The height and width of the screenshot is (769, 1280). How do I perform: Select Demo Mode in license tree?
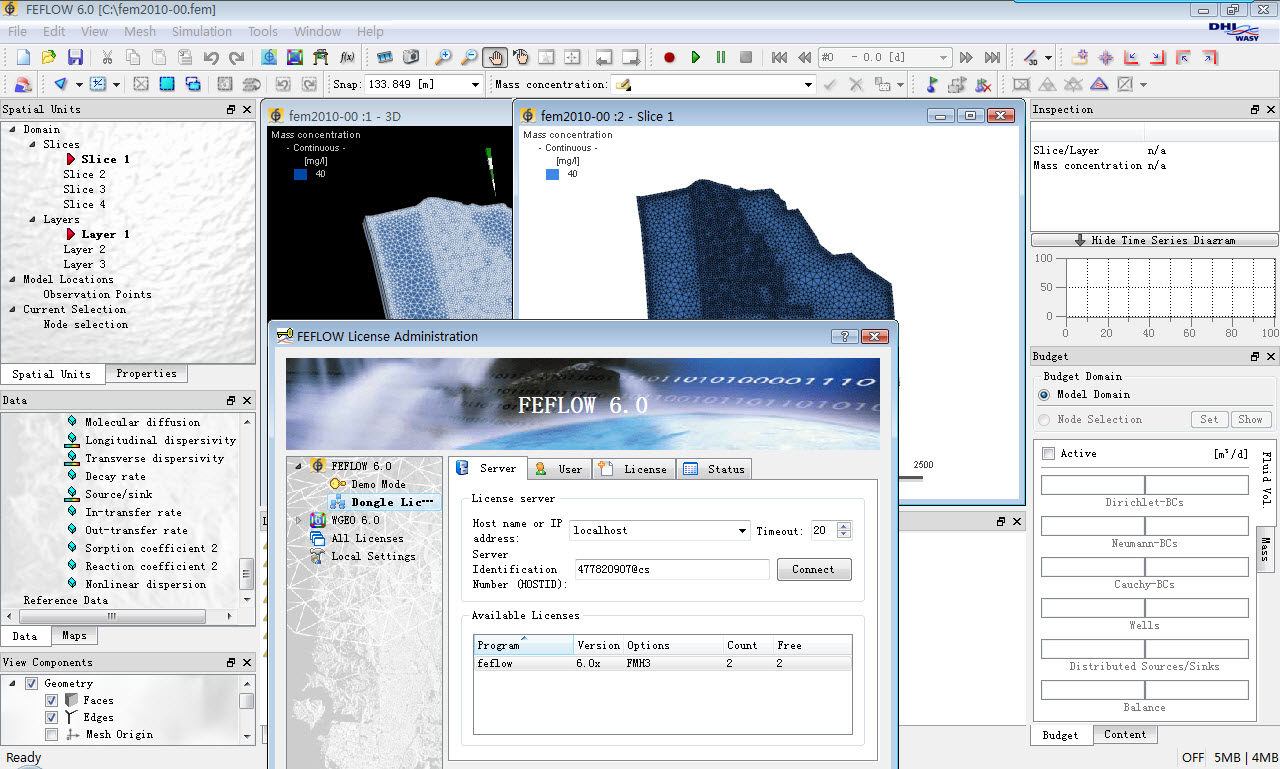tap(378, 485)
